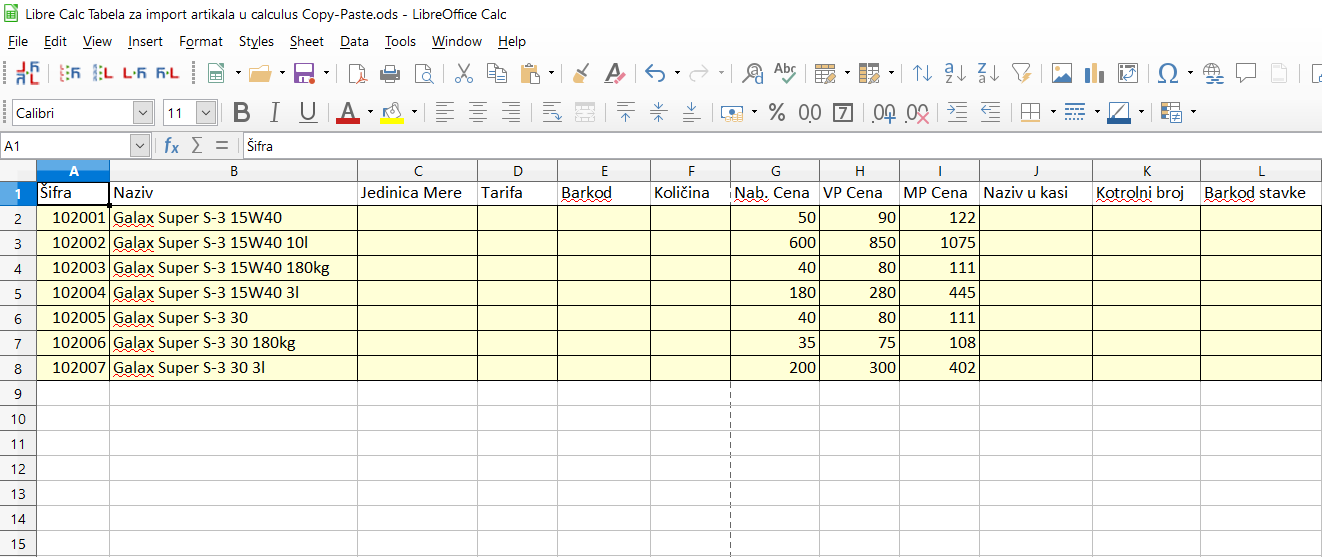Click the Print icon
1322x557 pixels.
[390, 73]
